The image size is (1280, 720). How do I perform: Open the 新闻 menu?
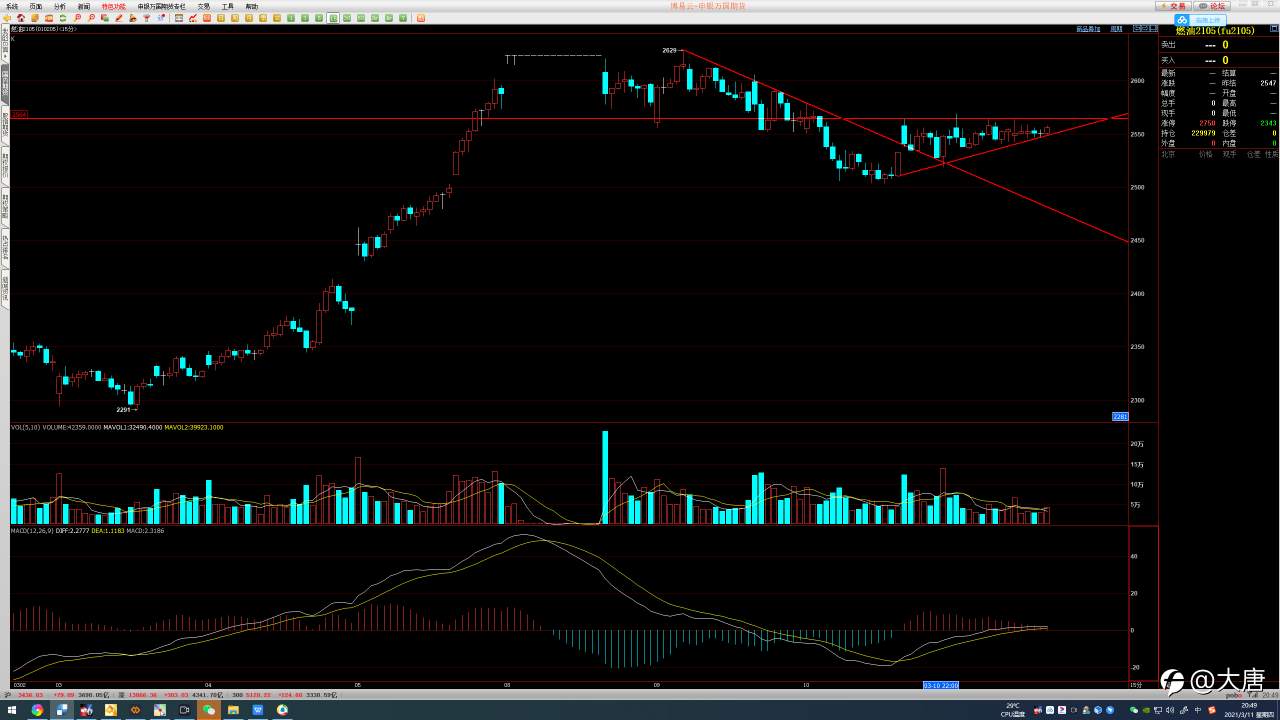tap(84, 6)
